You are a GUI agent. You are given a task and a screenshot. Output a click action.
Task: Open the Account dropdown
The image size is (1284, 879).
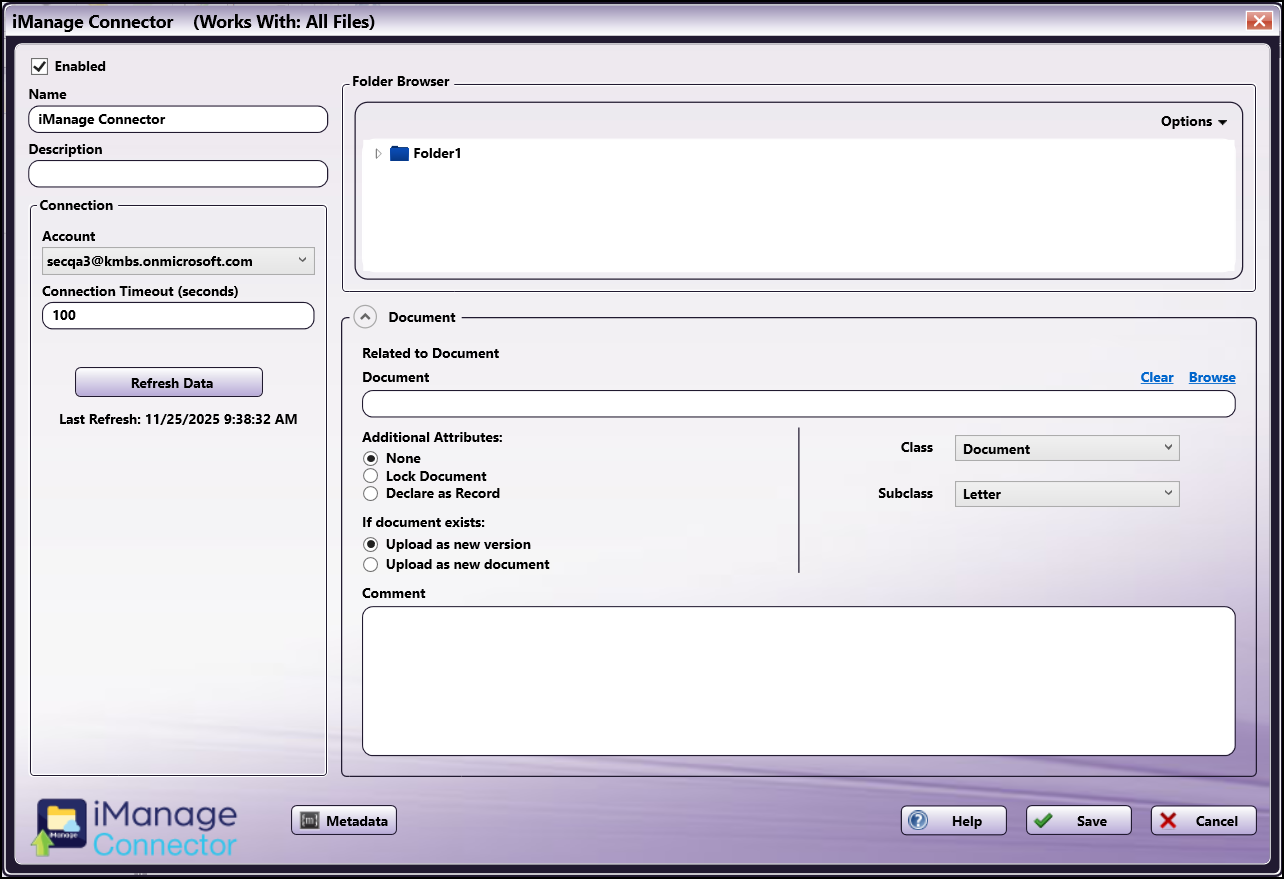click(303, 260)
